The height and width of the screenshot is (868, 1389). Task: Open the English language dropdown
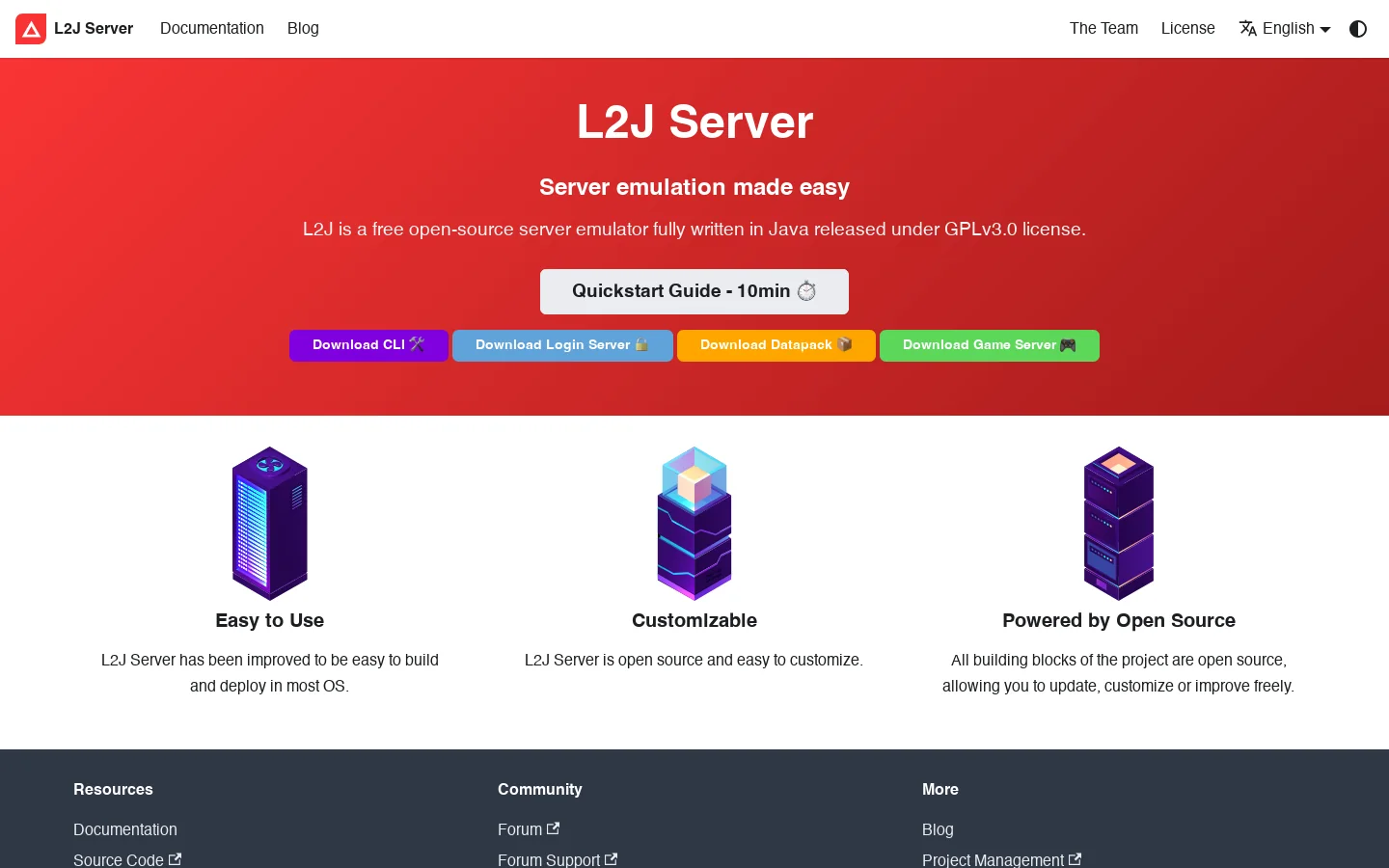tap(1285, 29)
